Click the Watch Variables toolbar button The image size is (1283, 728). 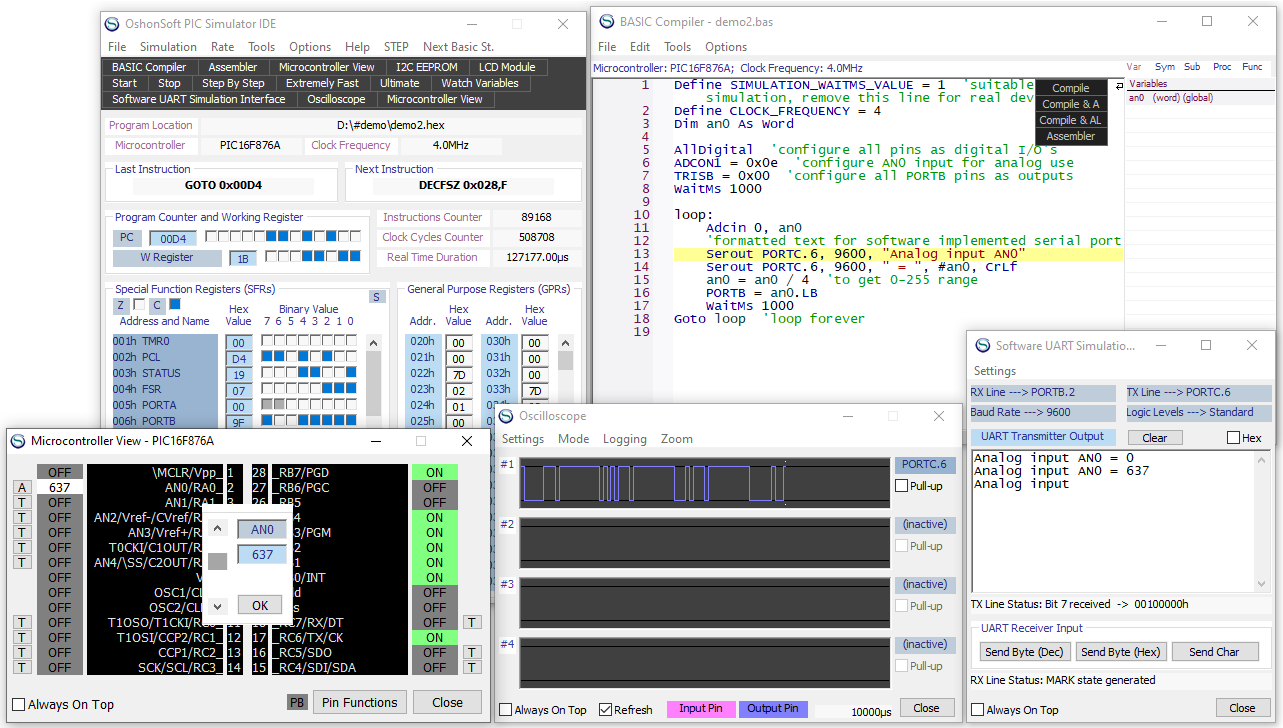(480, 83)
